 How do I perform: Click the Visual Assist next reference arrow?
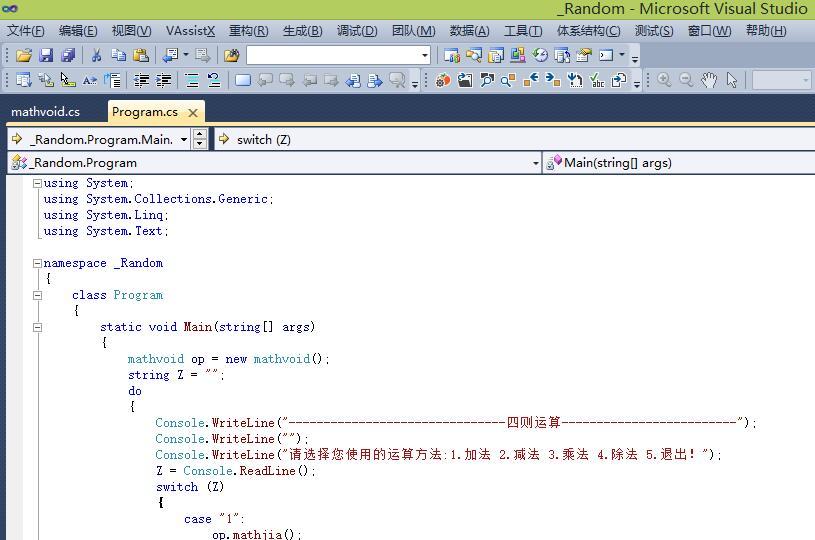pos(553,81)
